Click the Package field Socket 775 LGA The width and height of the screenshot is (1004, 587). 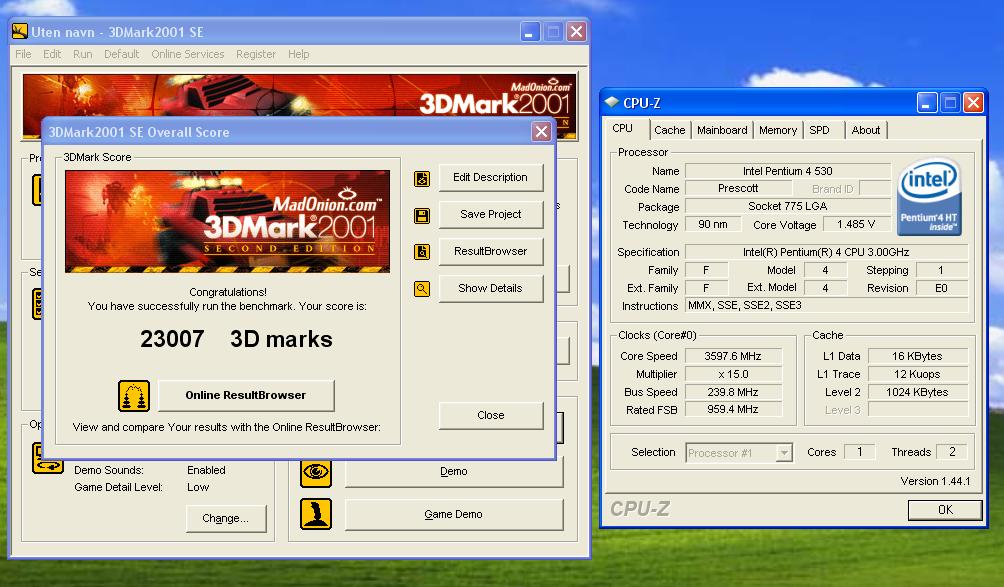click(x=788, y=206)
